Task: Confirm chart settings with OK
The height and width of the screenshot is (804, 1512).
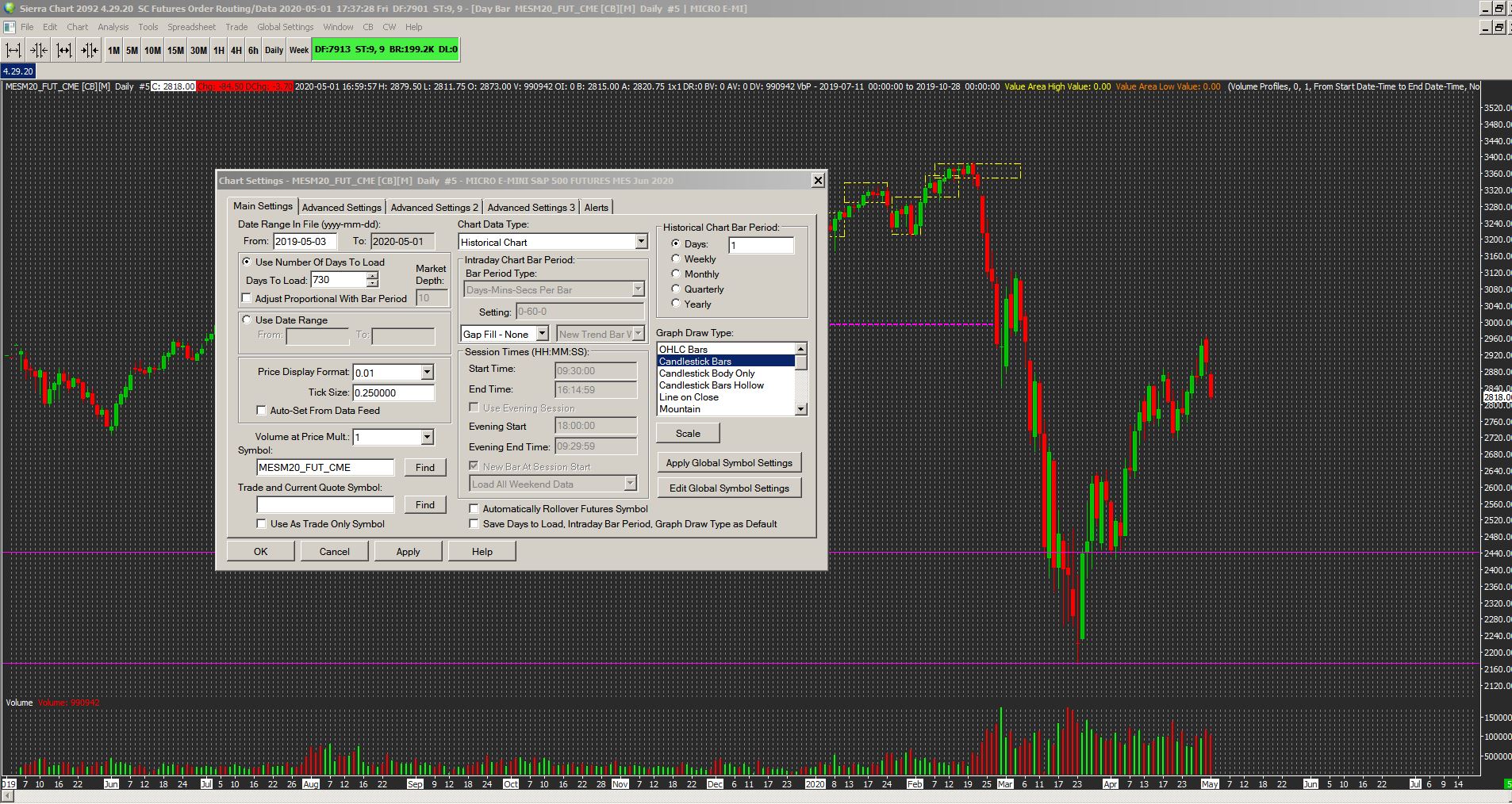Action: click(261, 551)
